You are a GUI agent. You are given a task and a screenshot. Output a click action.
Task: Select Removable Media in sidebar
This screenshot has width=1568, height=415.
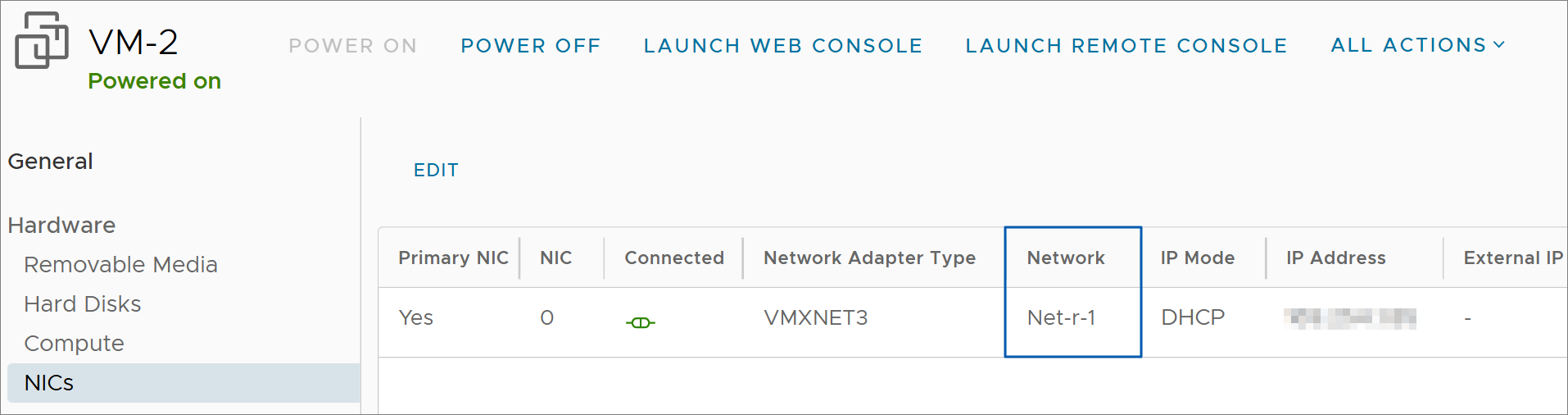(x=120, y=264)
